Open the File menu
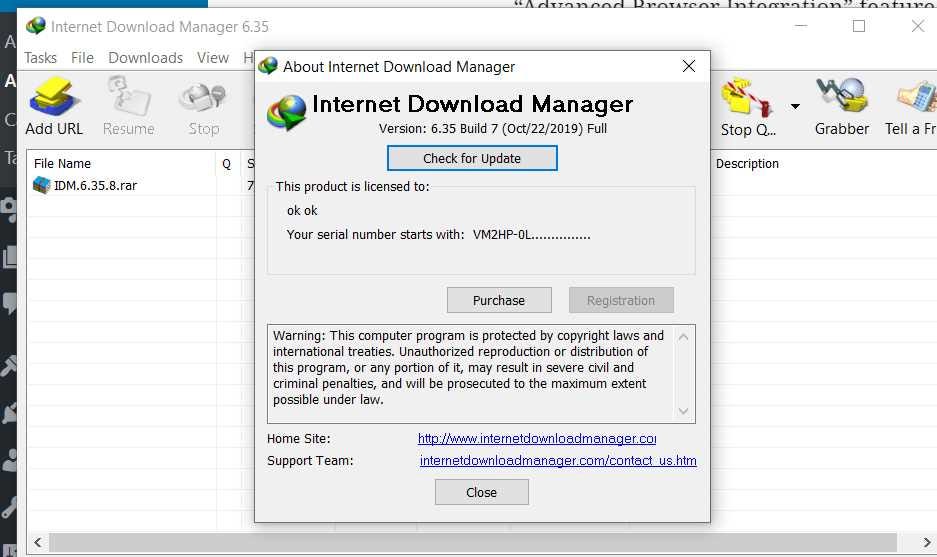Viewport: 937px width, 557px height. click(82, 58)
